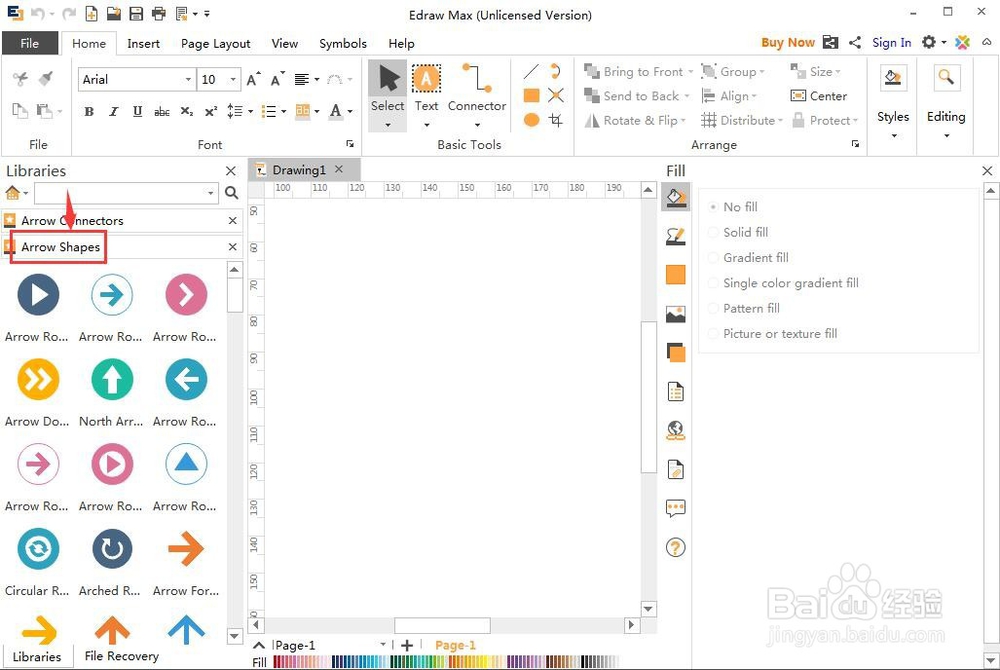The width and height of the screenshot is (1000, 670).
Task: Open the Arial font name dropdown
Action: coord(188,80)
